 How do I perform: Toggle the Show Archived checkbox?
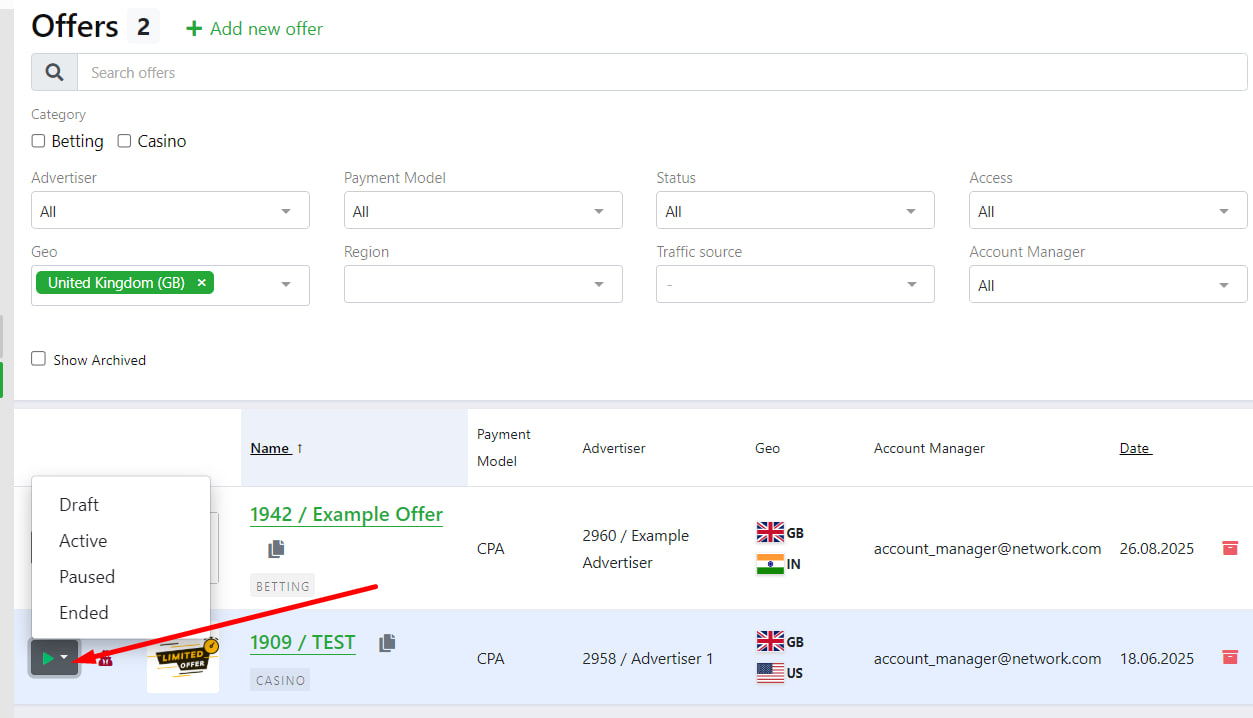coord(39,359)
